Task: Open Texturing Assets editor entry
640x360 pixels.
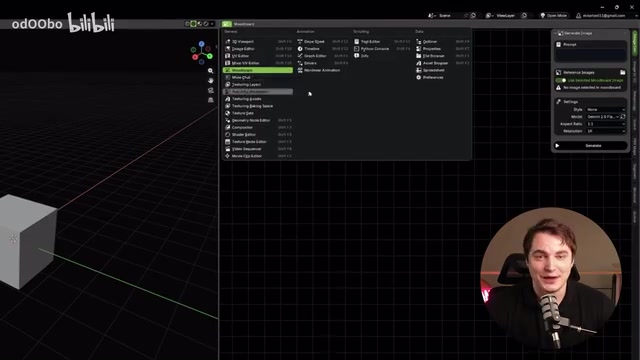Action: click(258, 99)
